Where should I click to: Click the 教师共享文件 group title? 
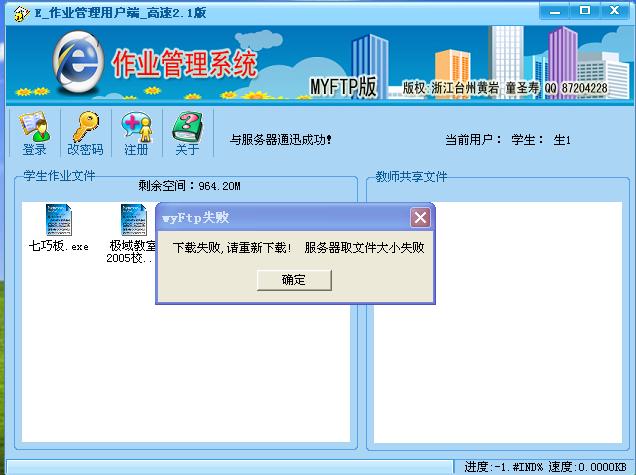click(x=411, y=176)
